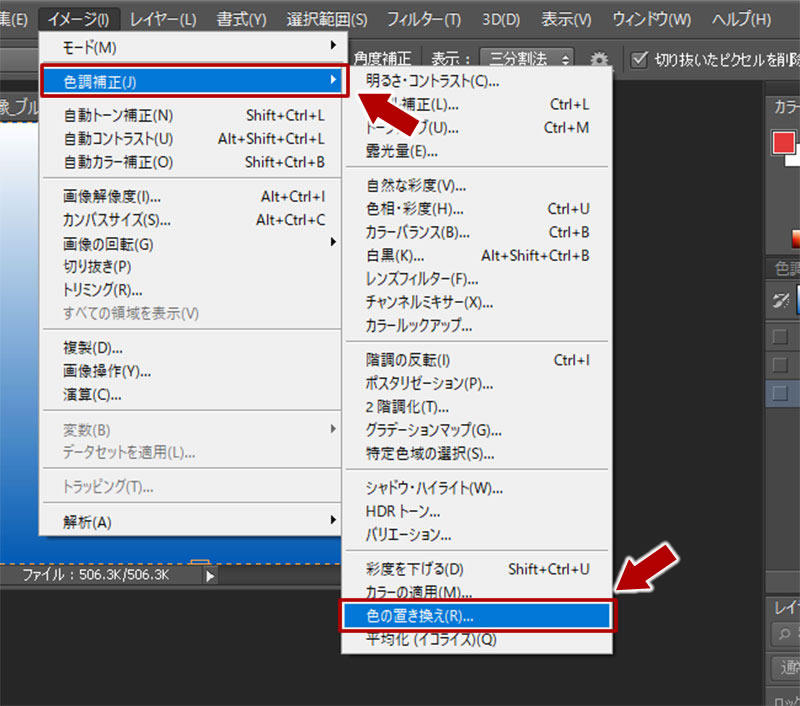Open the ヘルプ(H) menu
This screenshot has width=800, height=706.
pyautogui.click(x=741, y=19)
